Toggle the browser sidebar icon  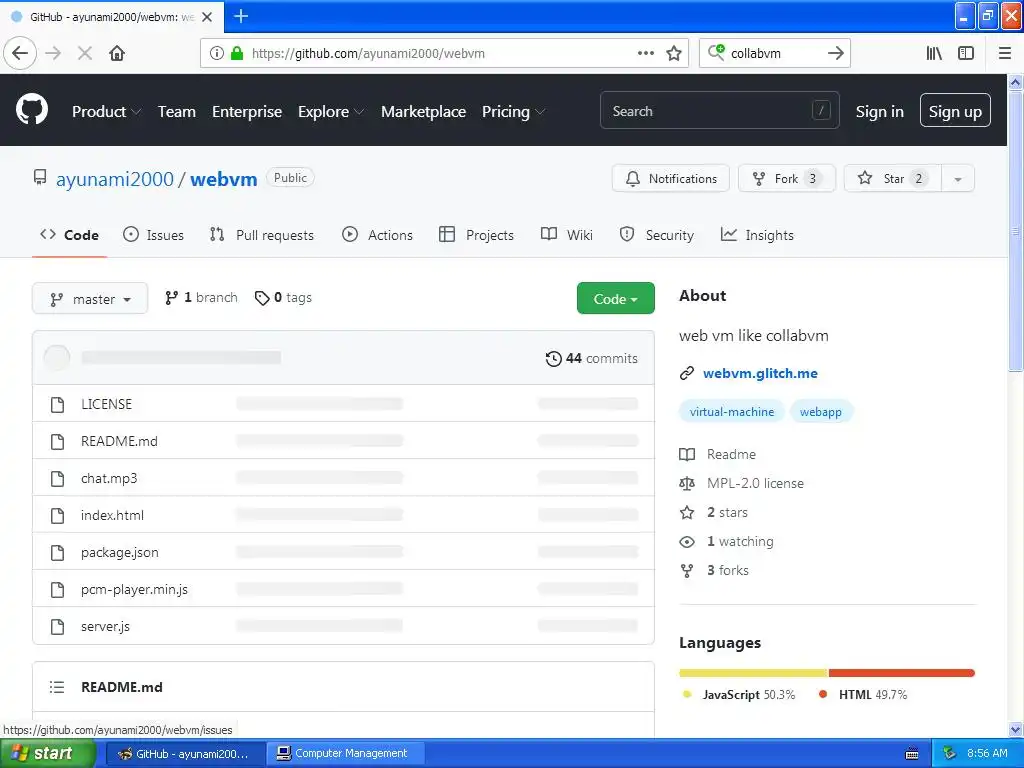coord(966,53)
